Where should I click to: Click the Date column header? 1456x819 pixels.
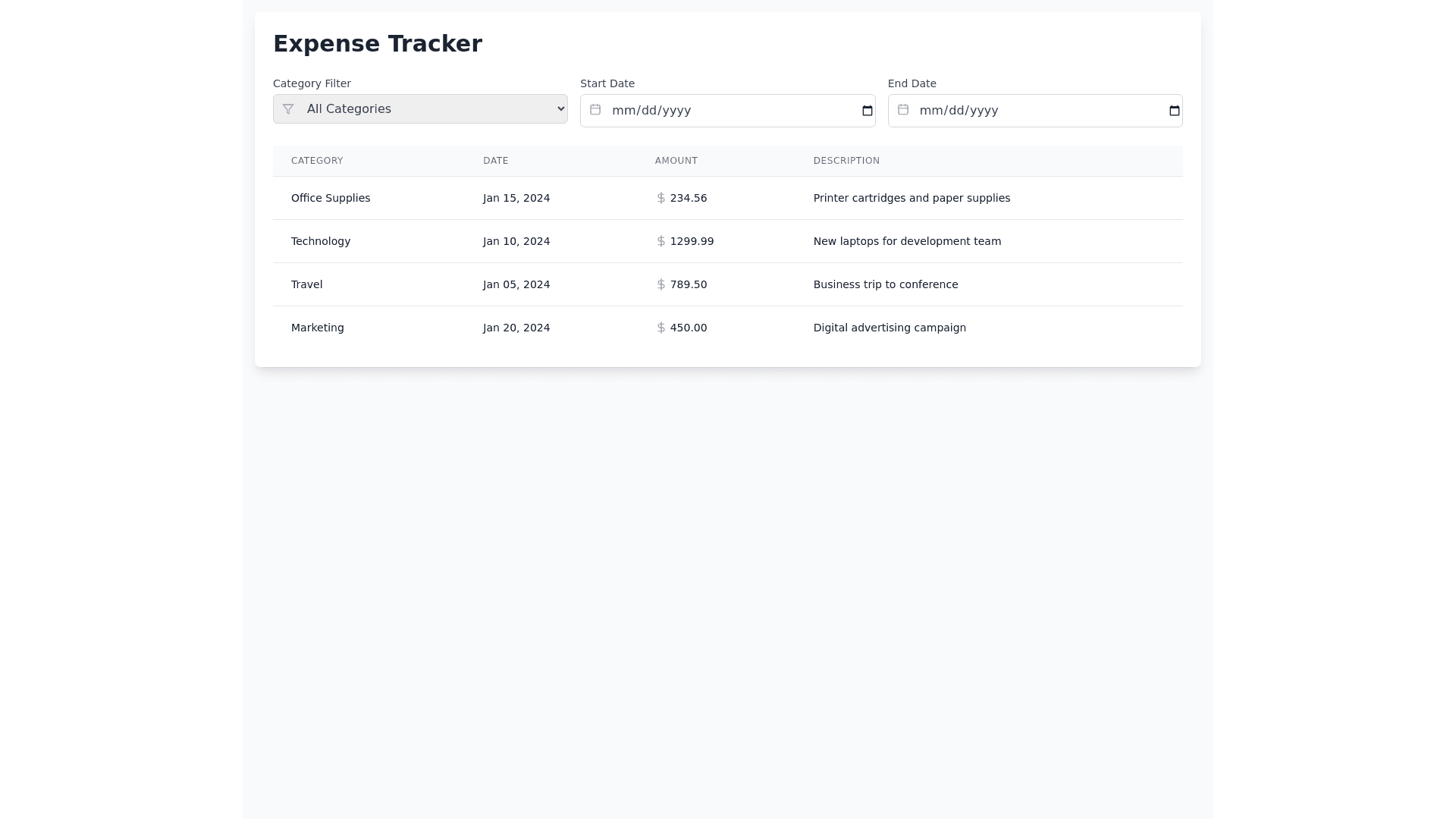click(495, 161)
